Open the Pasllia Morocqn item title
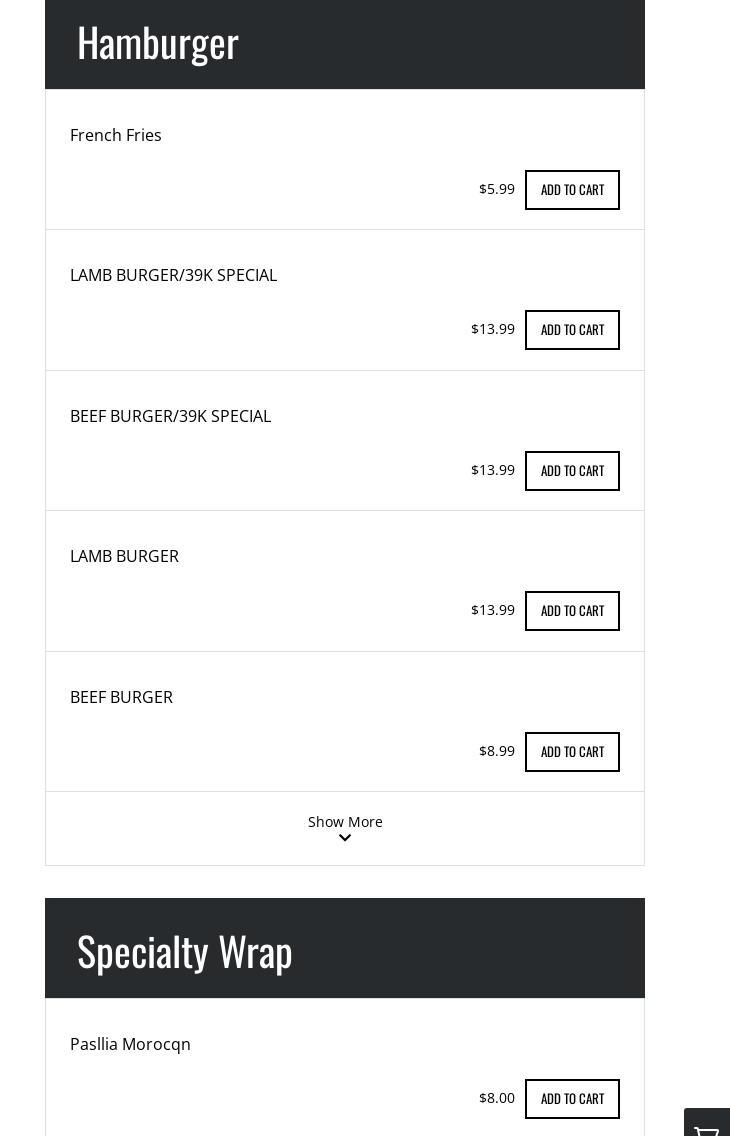The width and height of the screenshot is (730, 1136). (x=130, y=1044)
